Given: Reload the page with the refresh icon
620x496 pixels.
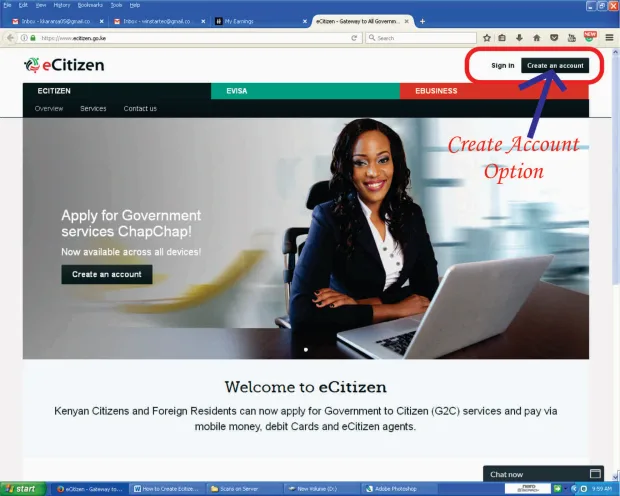Looking at the screenshot, I should (x=354, y=38).
